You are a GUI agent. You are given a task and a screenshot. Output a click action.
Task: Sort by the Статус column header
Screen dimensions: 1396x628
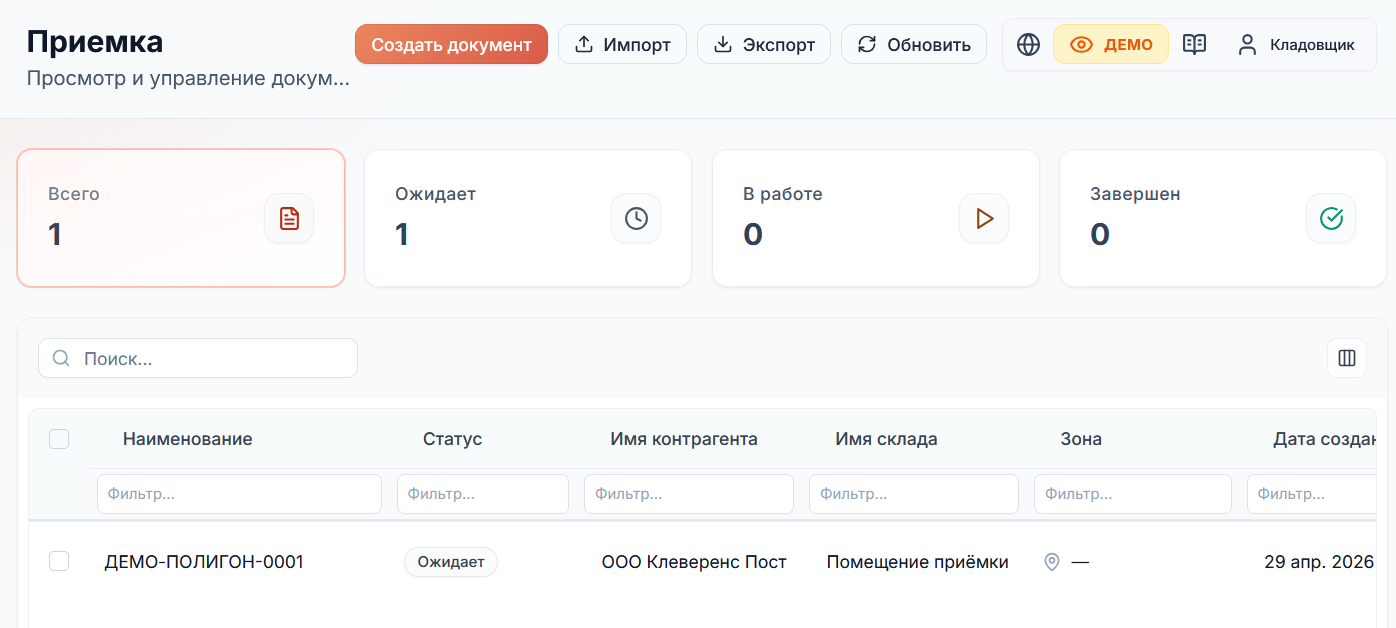coord(452,439)
